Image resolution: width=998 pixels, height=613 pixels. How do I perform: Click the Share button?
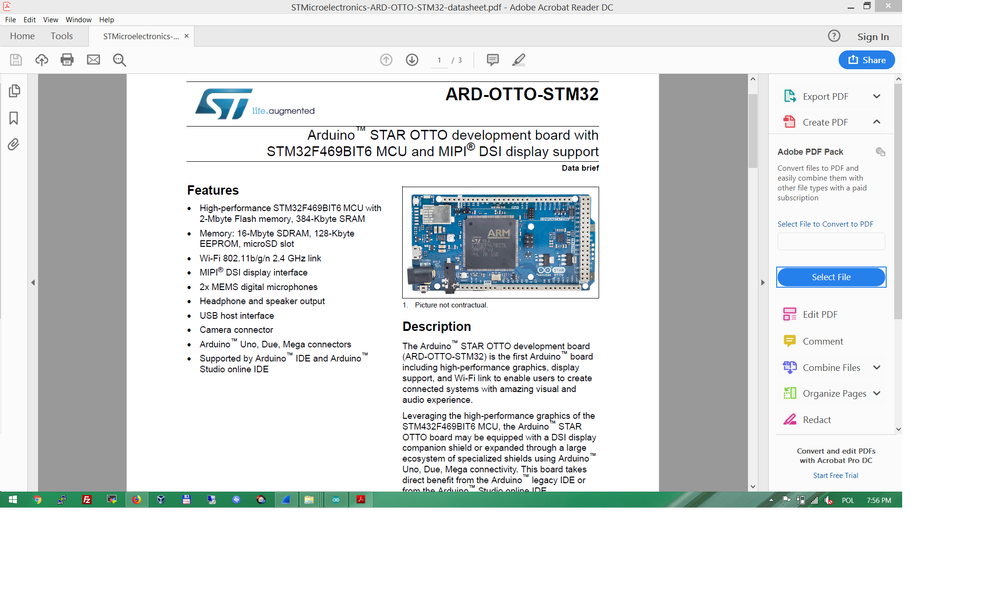coord(866,60)
